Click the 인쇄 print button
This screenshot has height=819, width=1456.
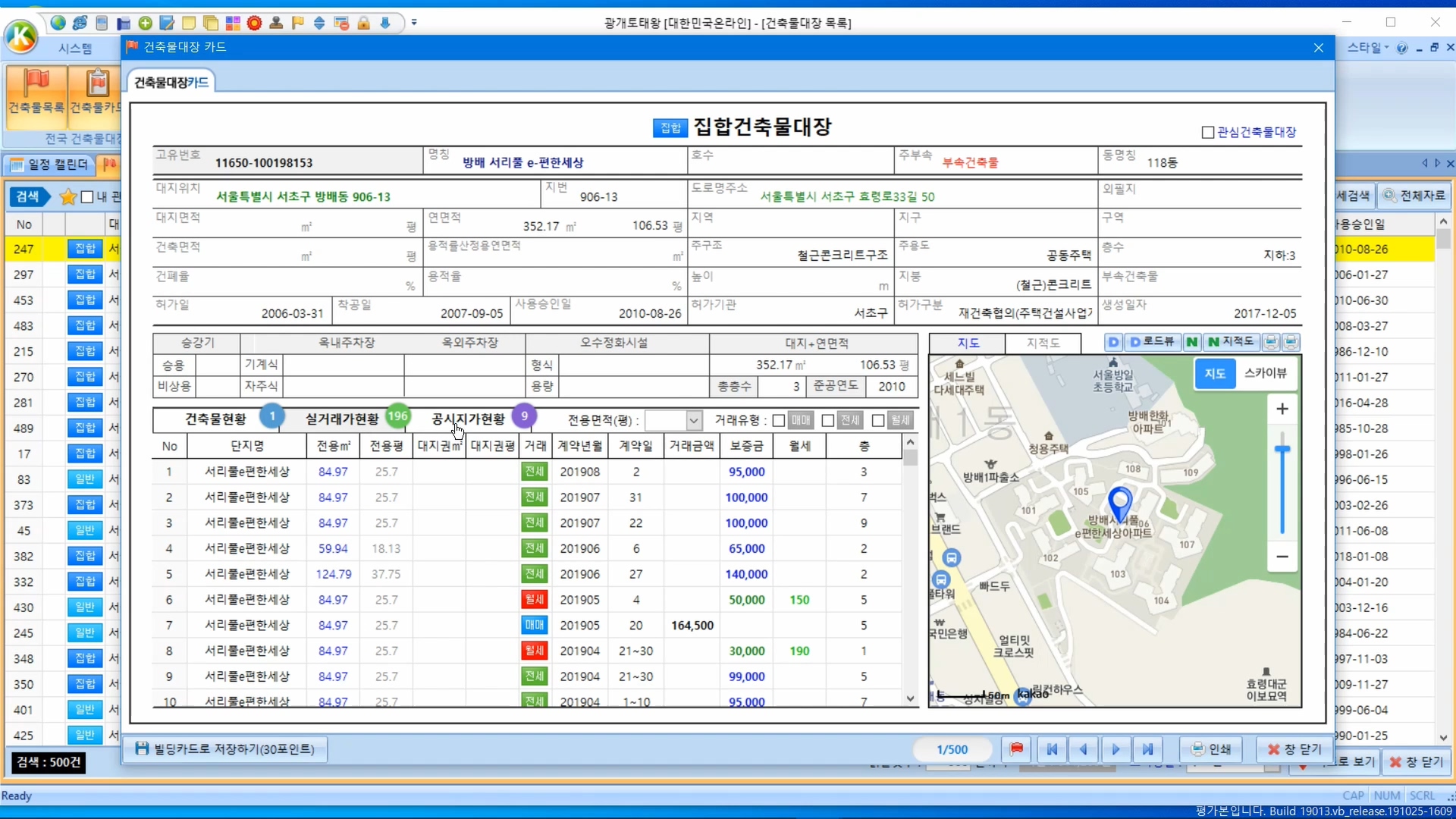click(x=1211, y=749)
